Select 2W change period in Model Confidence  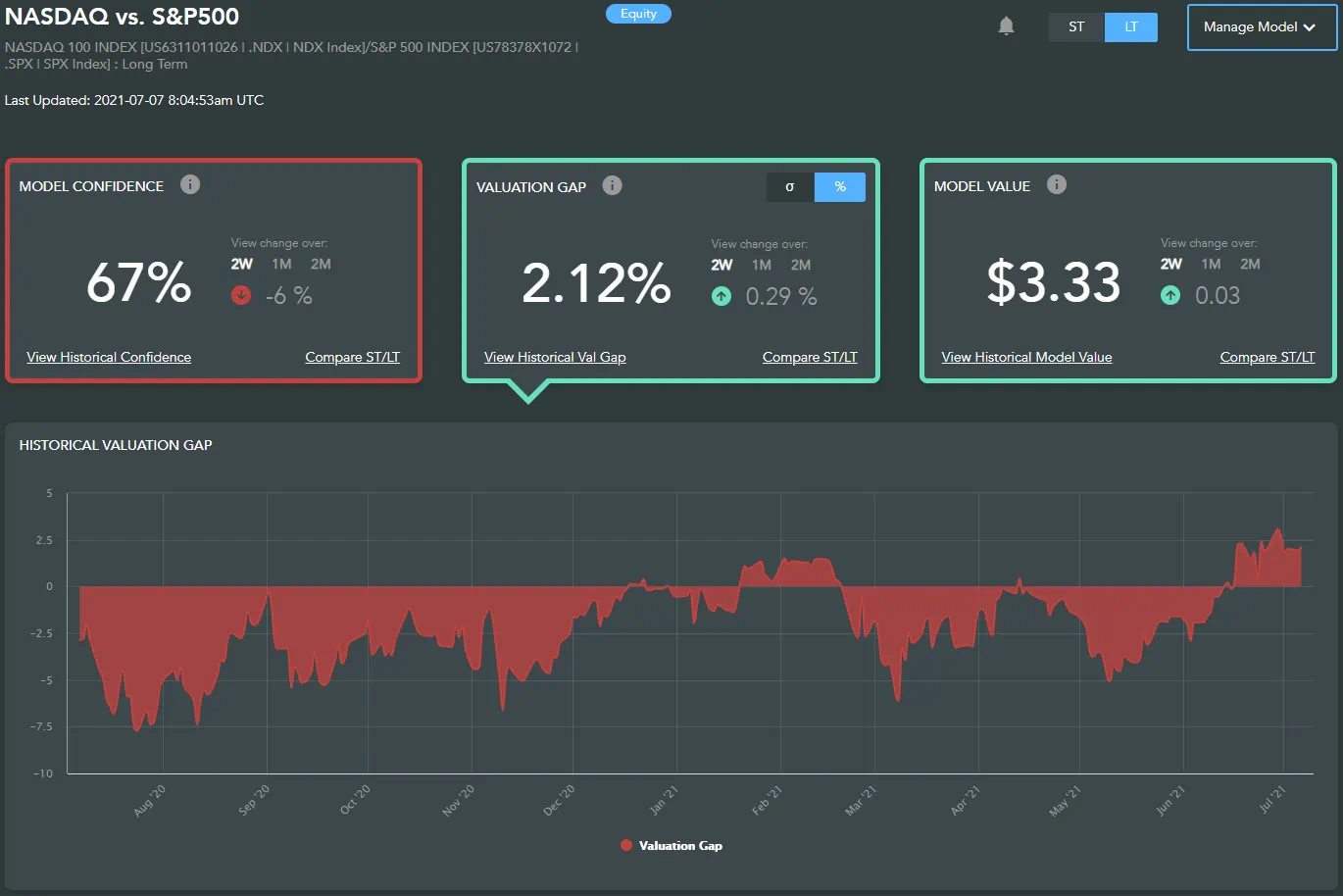click(242, 264)
